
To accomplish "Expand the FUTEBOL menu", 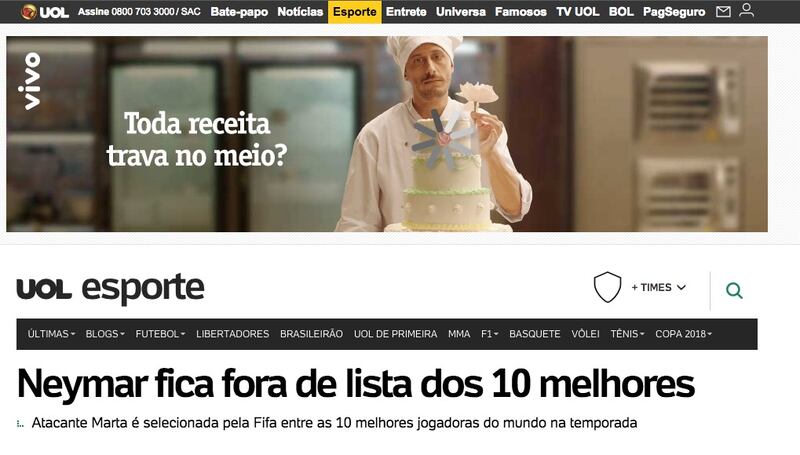I will pyautogui.click(x=160, y=334).
